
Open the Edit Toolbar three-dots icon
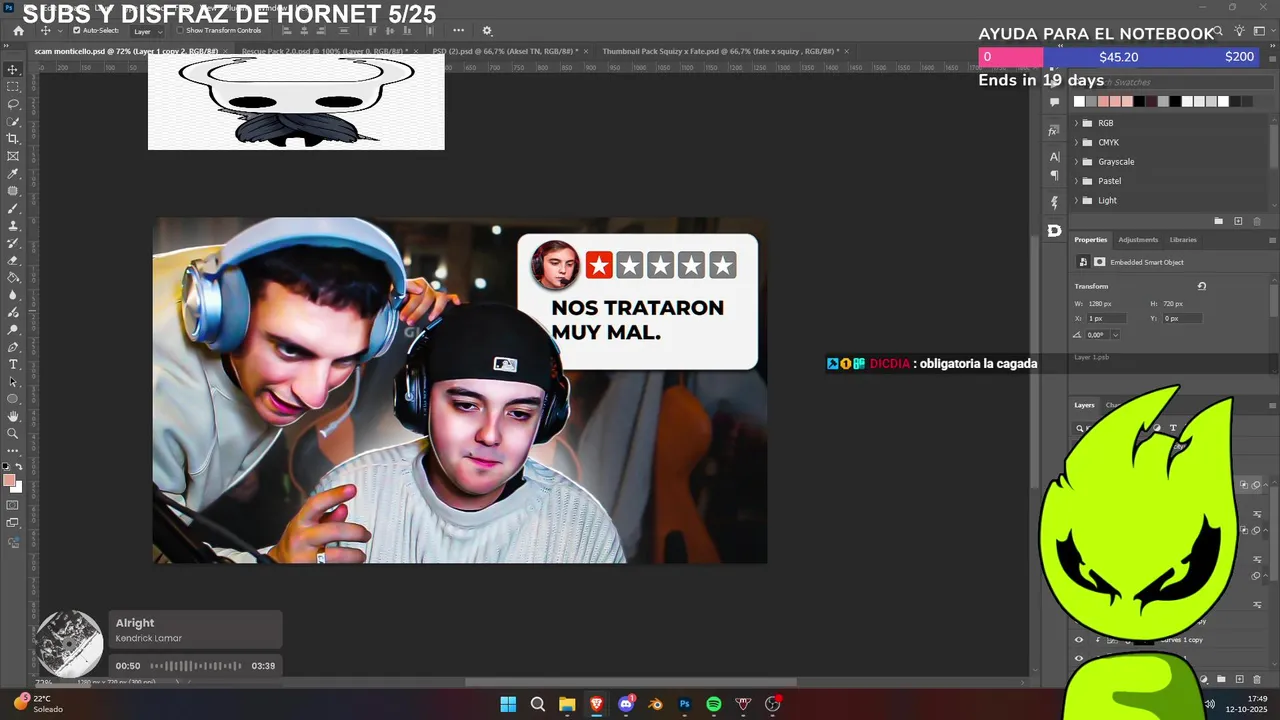pyautogui.click(x=13, y=451)
